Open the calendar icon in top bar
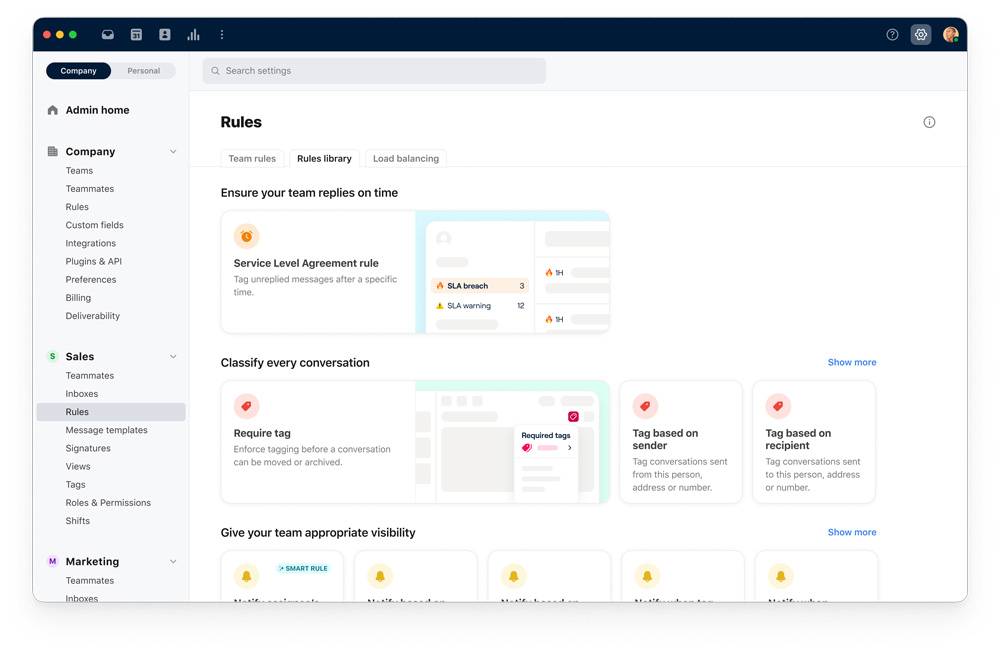The width and height of the screenshot is (1000, 650). coord(136,34)
